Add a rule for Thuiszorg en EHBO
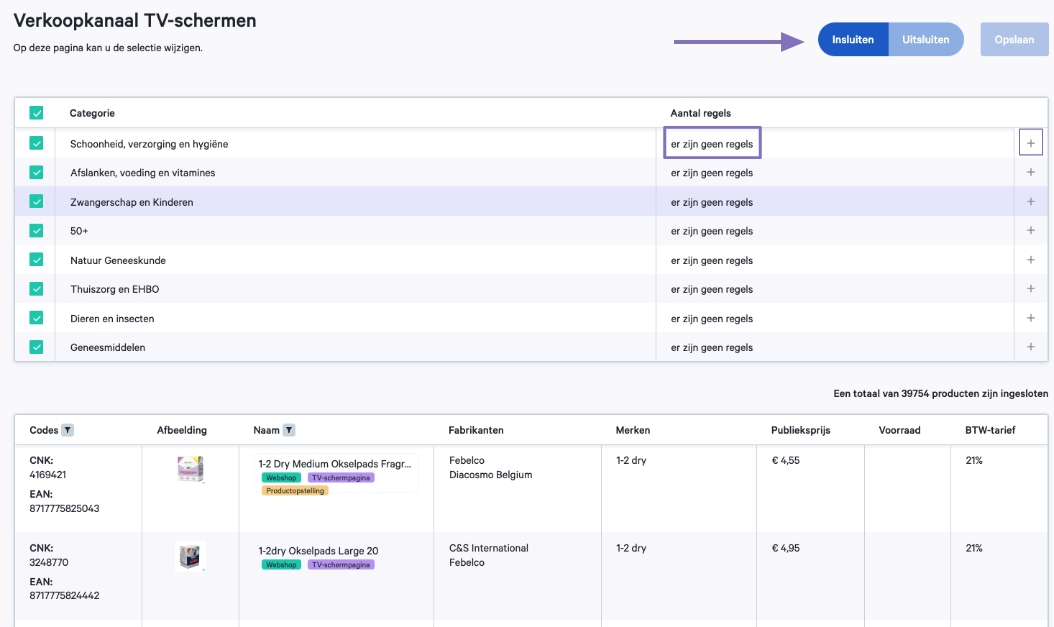This screenshot has width=1054, height=627. (x=1030, y=288)
